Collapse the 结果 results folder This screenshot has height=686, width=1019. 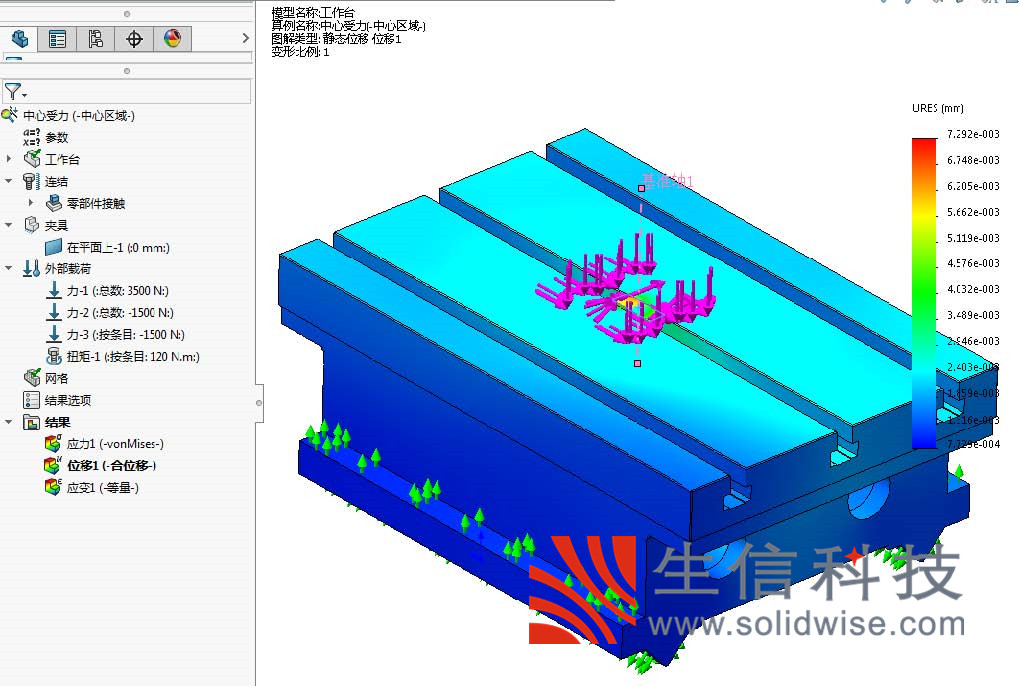point(9,422)
